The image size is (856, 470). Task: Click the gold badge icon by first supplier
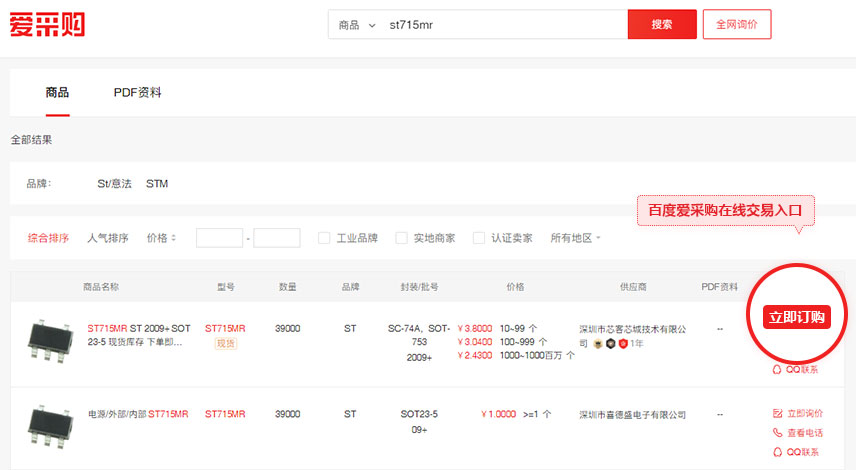[x=598, y=343]
